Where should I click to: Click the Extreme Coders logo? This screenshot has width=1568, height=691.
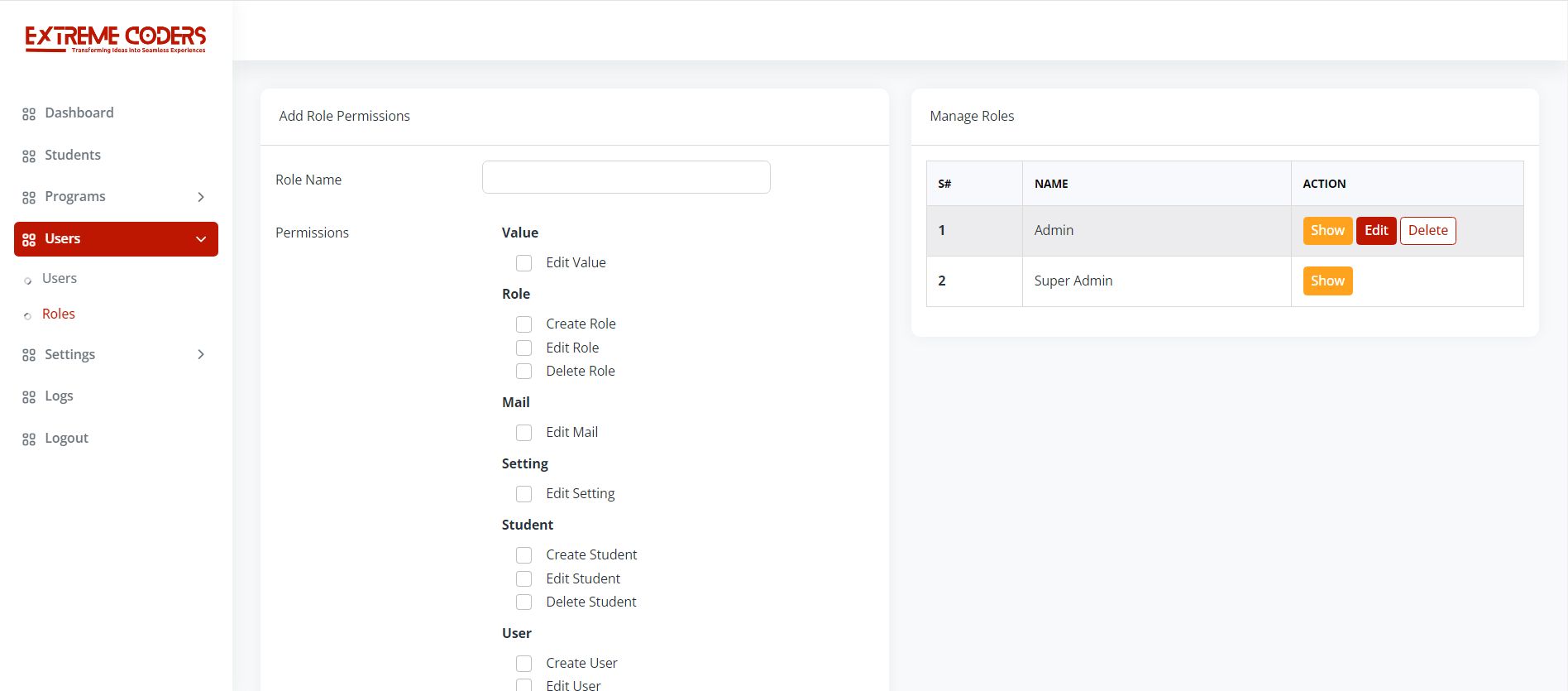coord(116,39)
